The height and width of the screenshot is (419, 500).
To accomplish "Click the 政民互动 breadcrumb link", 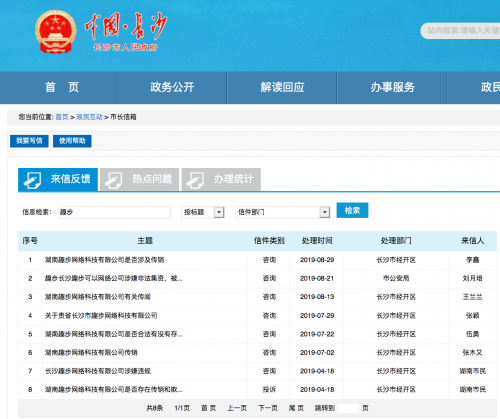I will click(x=89, y=117).
